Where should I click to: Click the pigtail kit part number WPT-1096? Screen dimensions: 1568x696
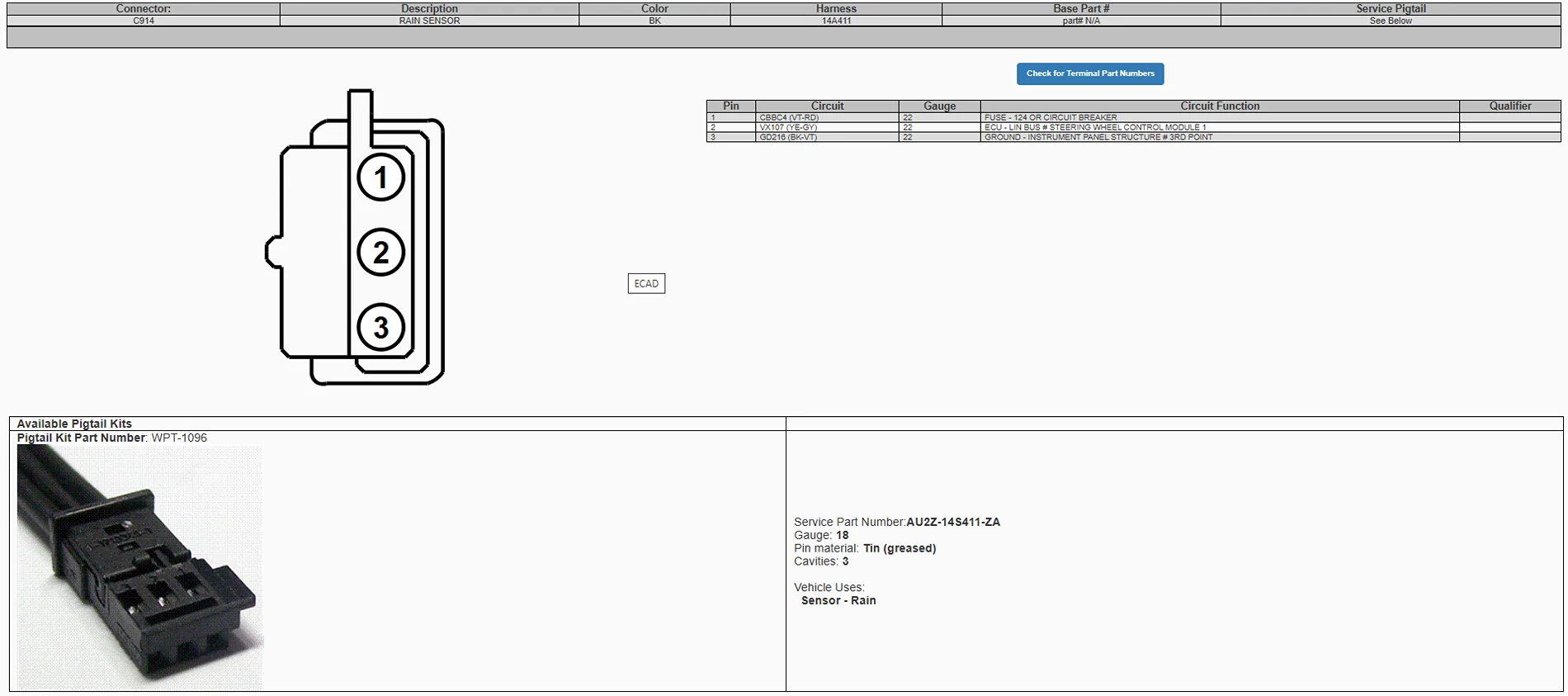click(x=179, y=438)
